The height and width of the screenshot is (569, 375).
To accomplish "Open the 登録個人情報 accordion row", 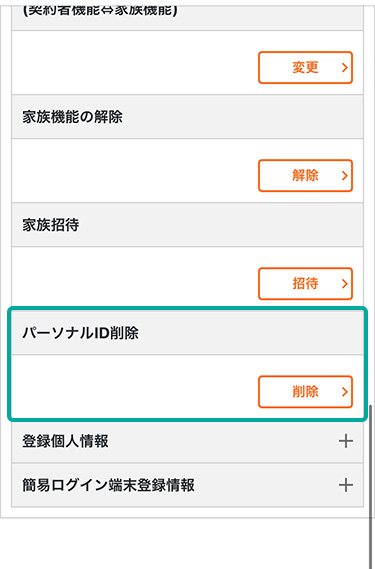I will click(187, 441).
